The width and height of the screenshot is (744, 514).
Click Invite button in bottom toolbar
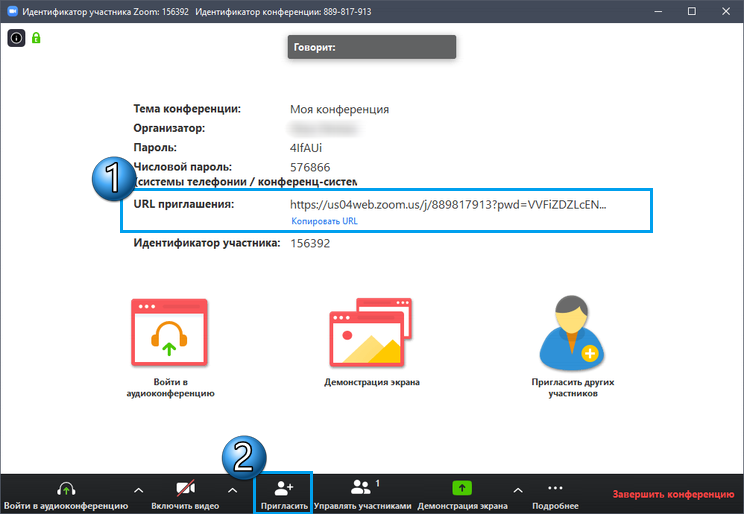pyautogui.click(x=284, y=495)
